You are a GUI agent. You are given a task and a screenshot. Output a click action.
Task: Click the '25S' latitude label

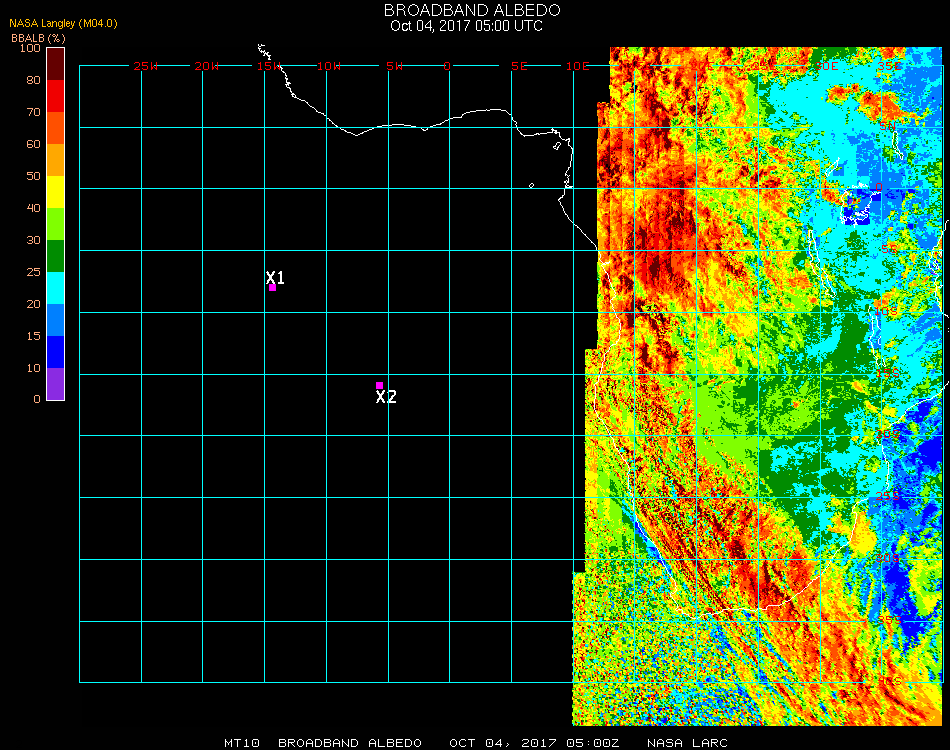click(x=888, y=496)
